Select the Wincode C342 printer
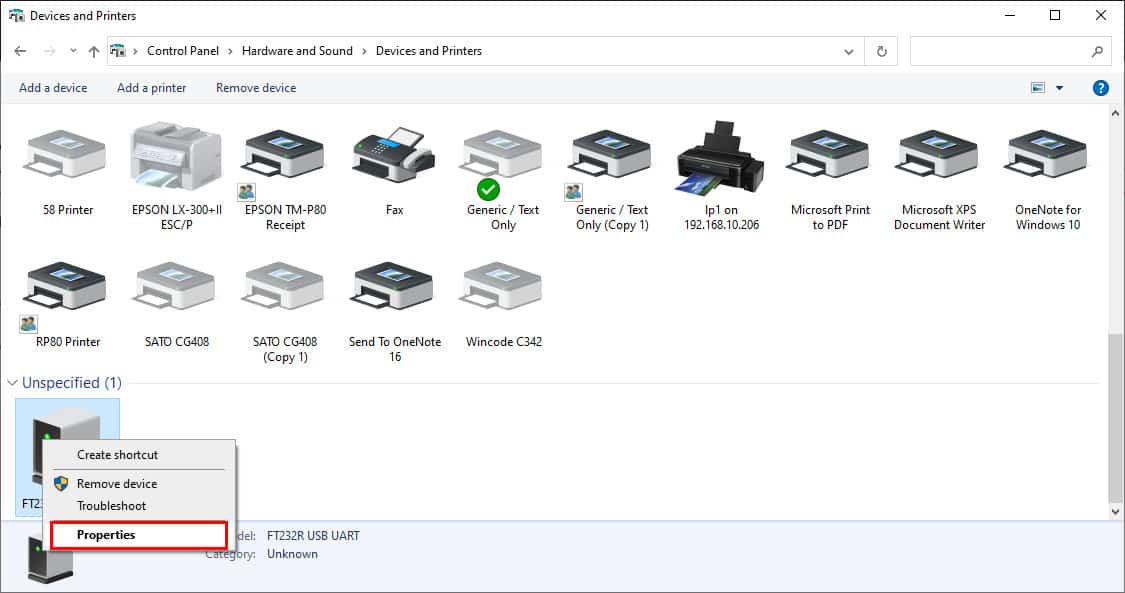 pyautogui.click(x=503, y=285)
